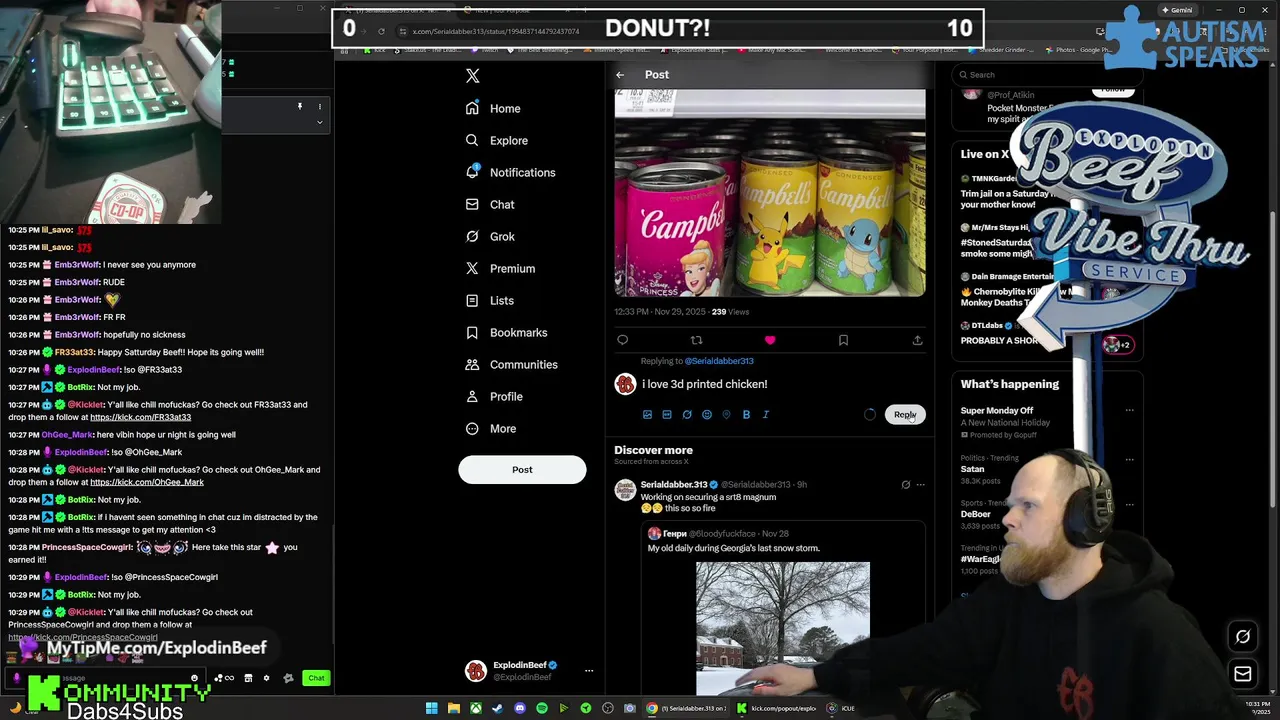1280x720 pixels.
Task: Open Spotify from taskbar
Action: point(542,708)
